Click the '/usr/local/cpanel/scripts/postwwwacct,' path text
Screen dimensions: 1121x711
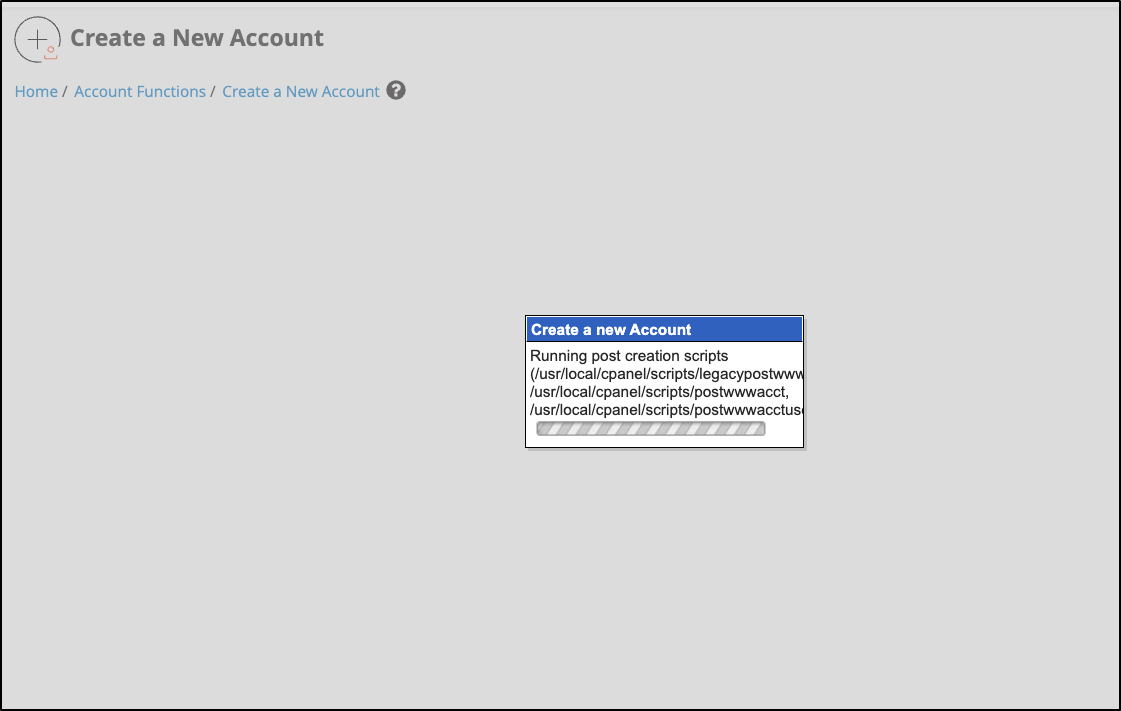click(x=659, y=392)
